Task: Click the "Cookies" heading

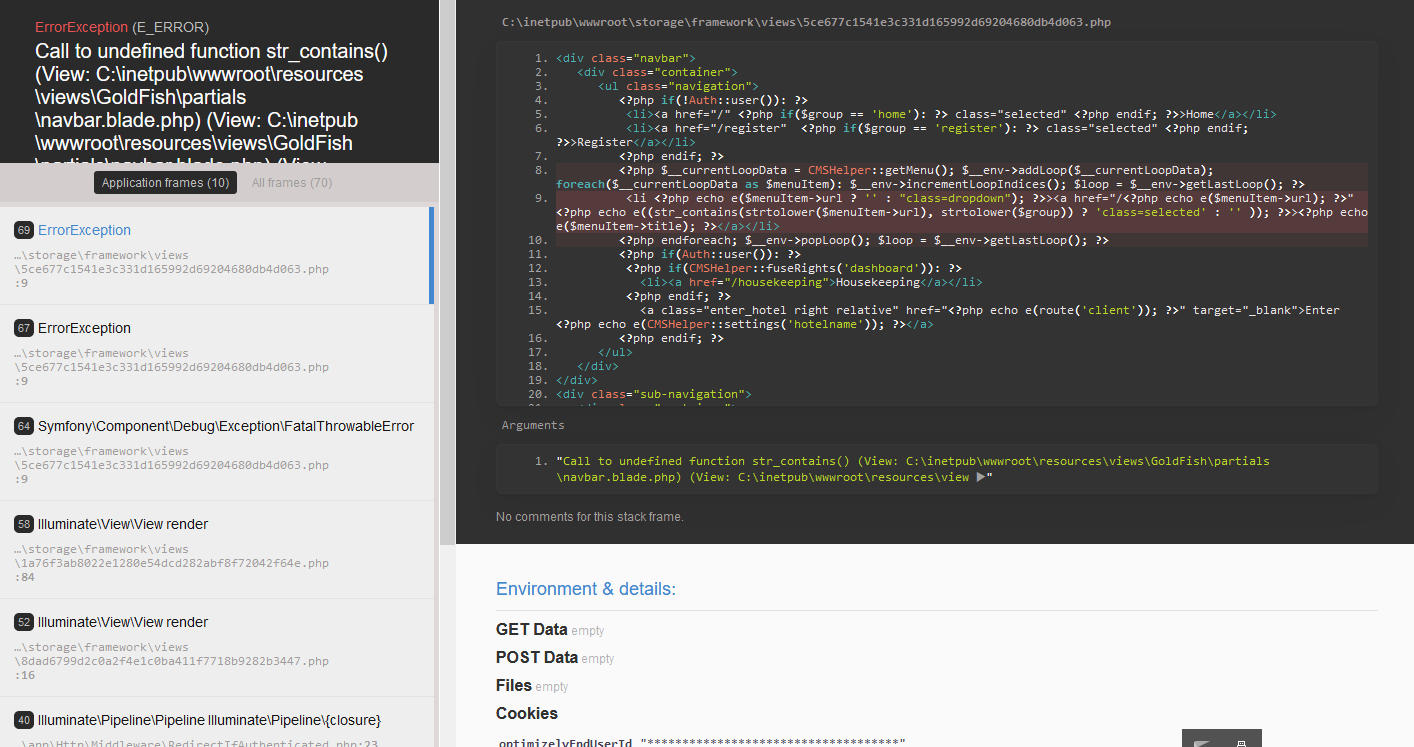Action: [527, 714]
